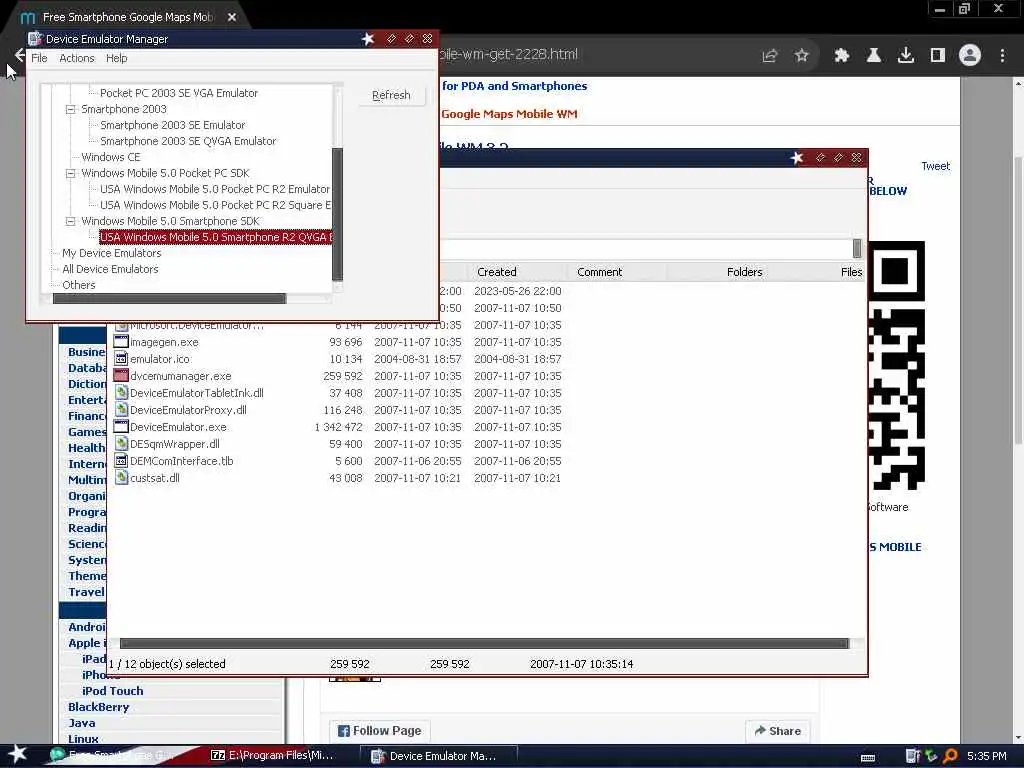
Task: Collapse Windows Mobile 5.0 Smartphone SDK node
Action: [71, 221]
